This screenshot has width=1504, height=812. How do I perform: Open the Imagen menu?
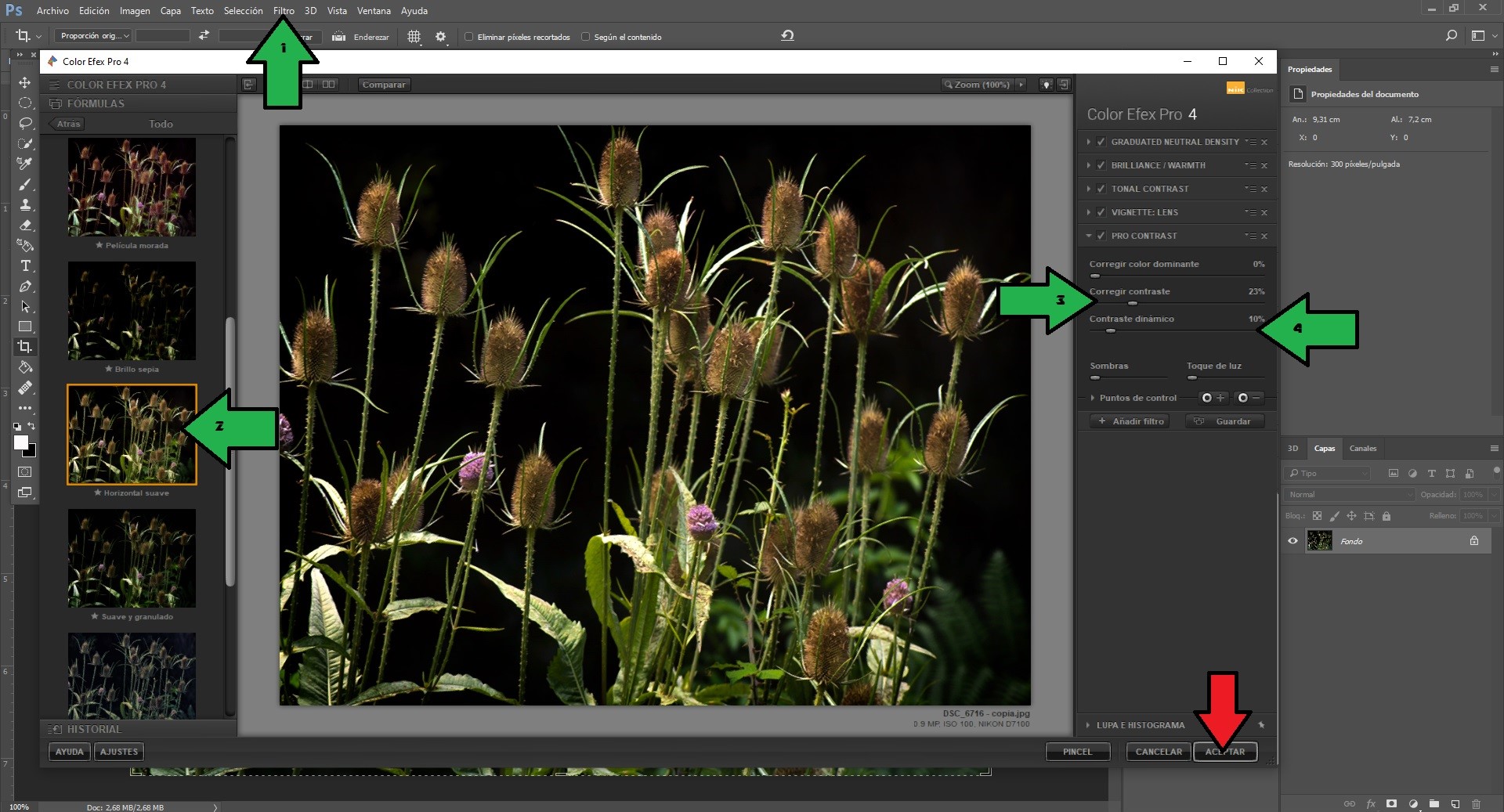tap(135, 11)
